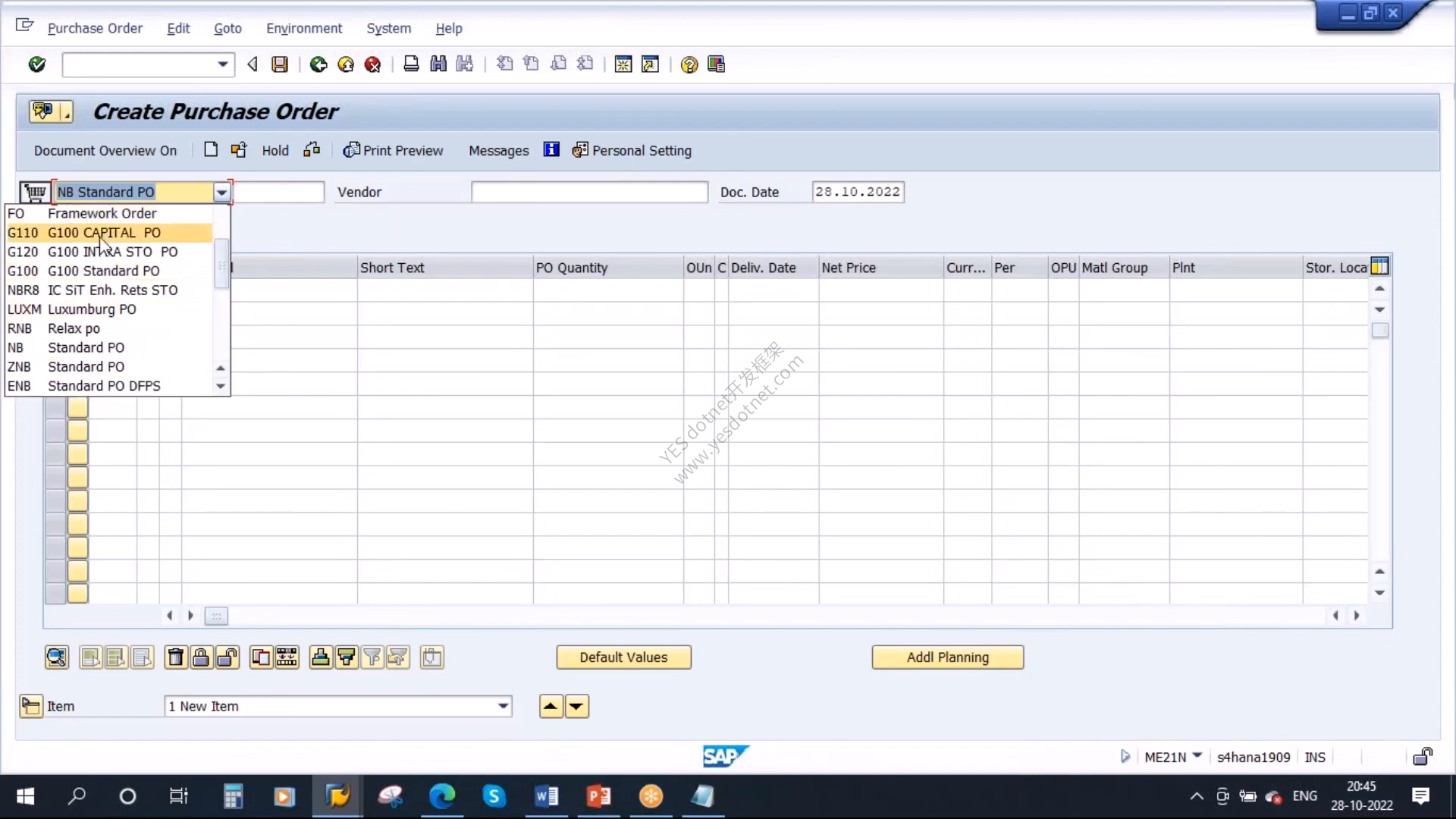The width and height of the screenshot is (1456, 819).
Task: Click the Save diskette icon
Action: tap(280, 64)
